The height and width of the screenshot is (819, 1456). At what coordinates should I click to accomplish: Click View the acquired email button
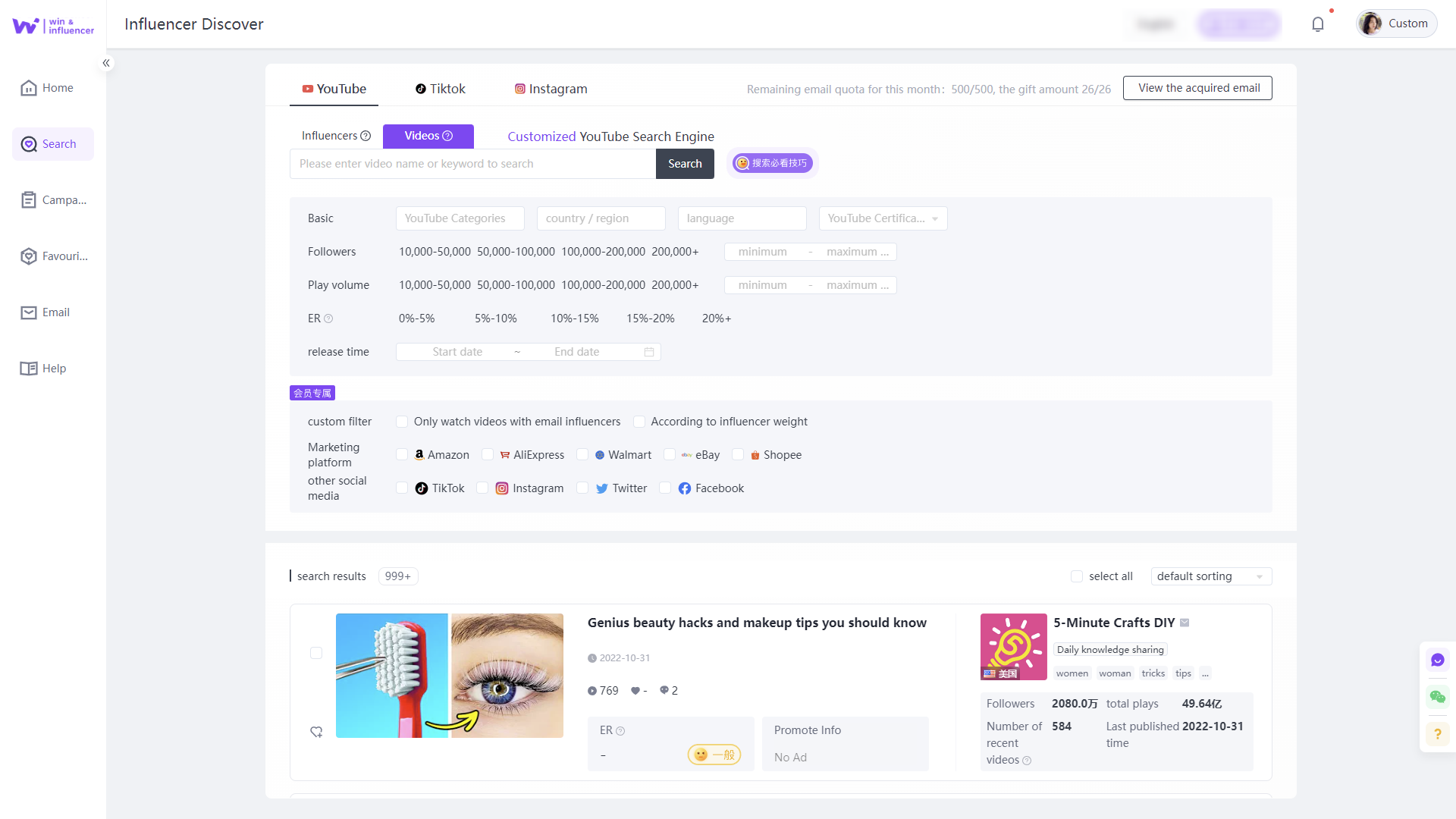[x=1197, y=88]
